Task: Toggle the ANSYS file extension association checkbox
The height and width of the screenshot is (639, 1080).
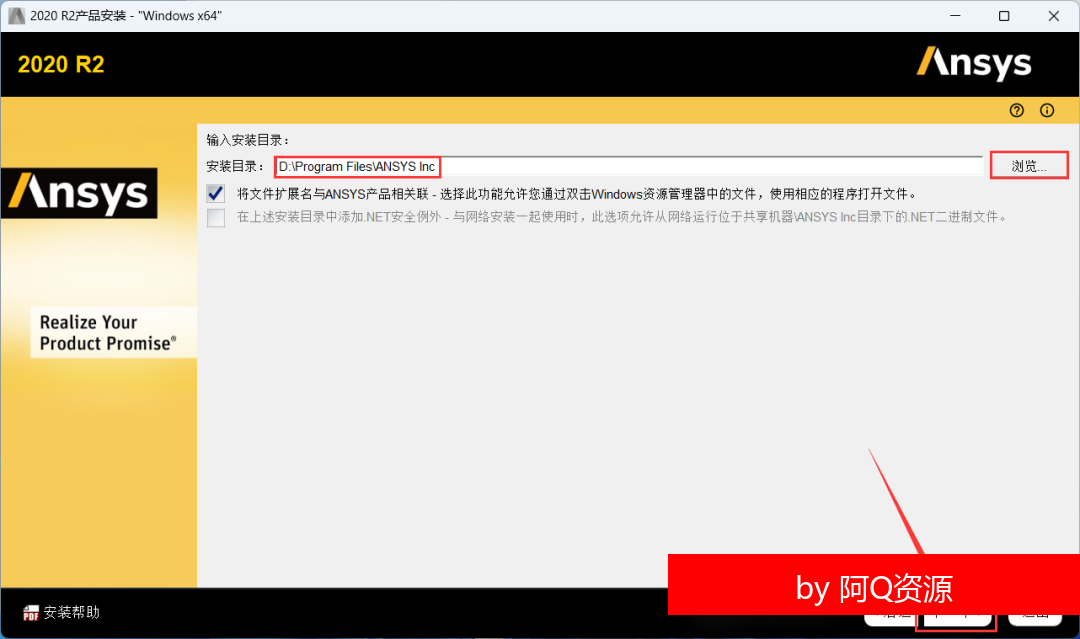Action: tap(216, 193)
